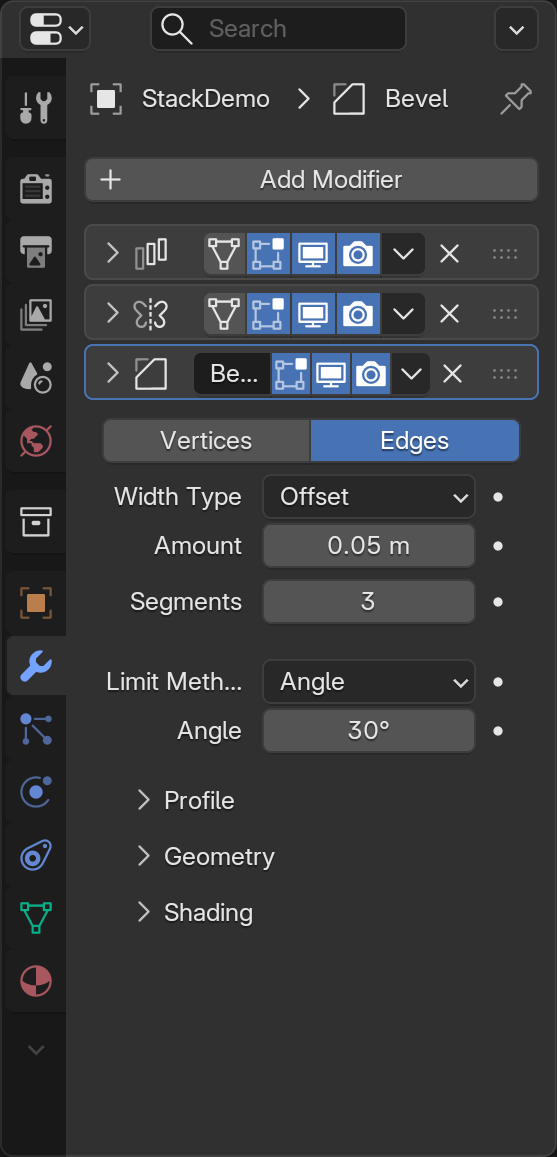Toggle Edit Mode display for the Bevel modifier
Screen dimensions: 557x1157
tap(291, 373)
